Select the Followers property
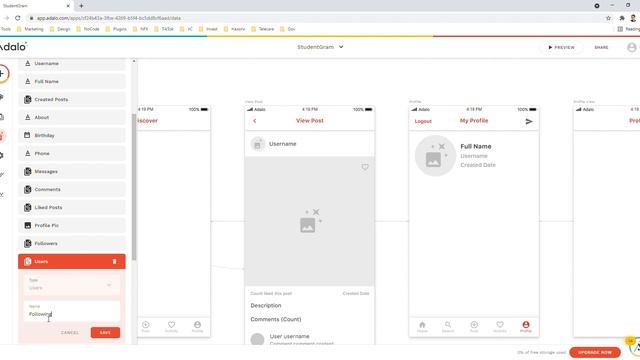The height and width of the screenshot is (360, 640). 72,243
